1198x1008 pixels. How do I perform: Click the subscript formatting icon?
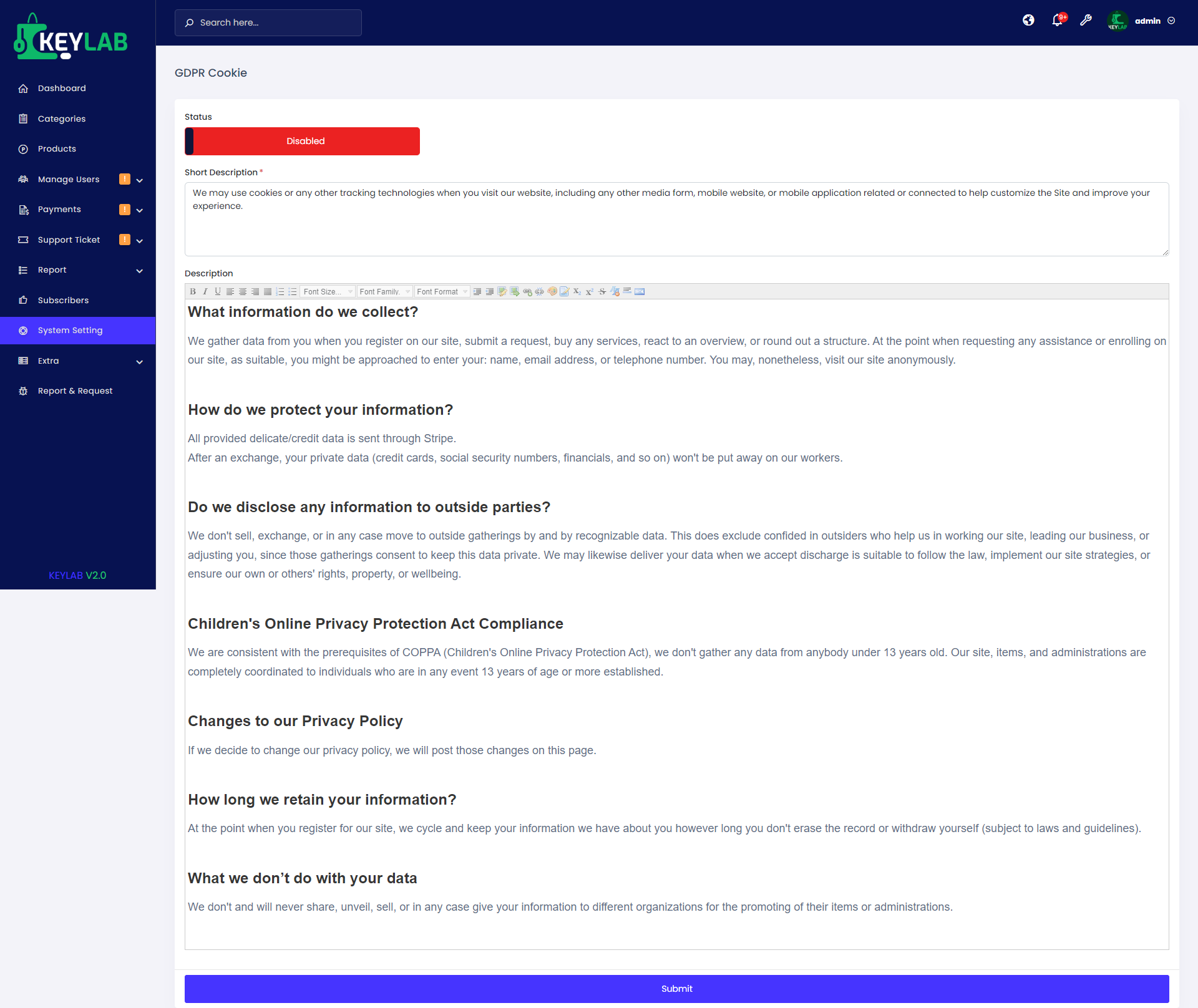[x=577, y=291]
